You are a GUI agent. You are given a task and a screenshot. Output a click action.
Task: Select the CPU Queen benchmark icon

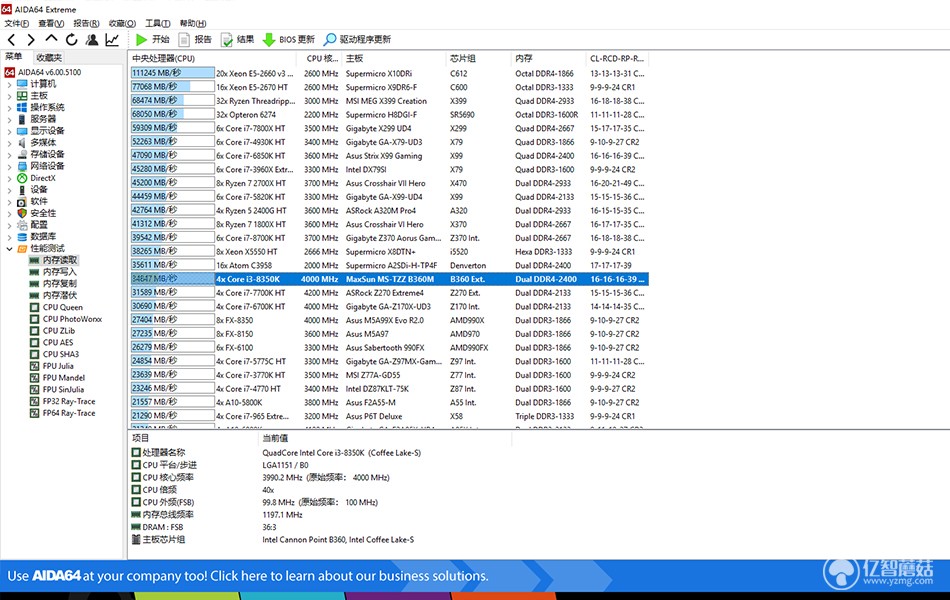35,307
